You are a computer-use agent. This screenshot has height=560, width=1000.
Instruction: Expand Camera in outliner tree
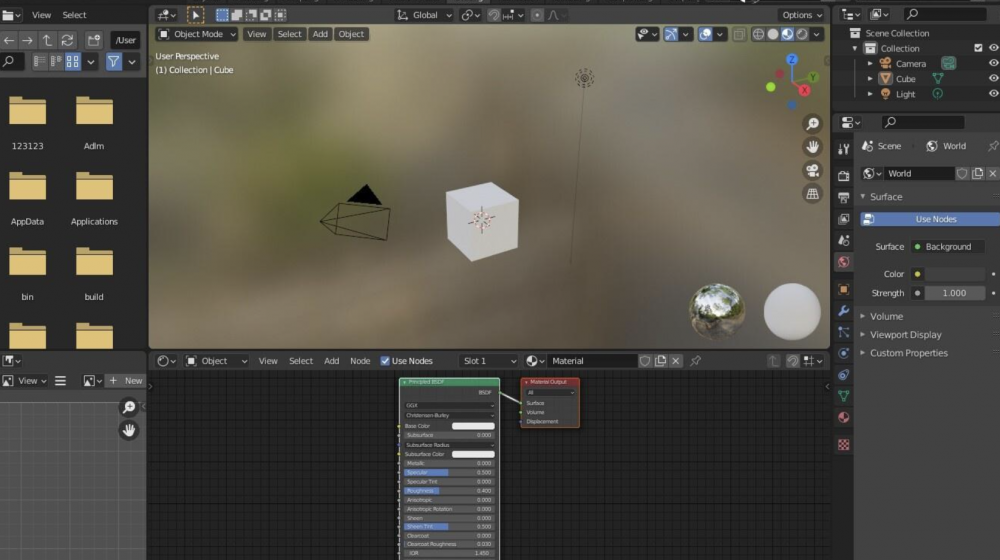click(x=870, y=63)
